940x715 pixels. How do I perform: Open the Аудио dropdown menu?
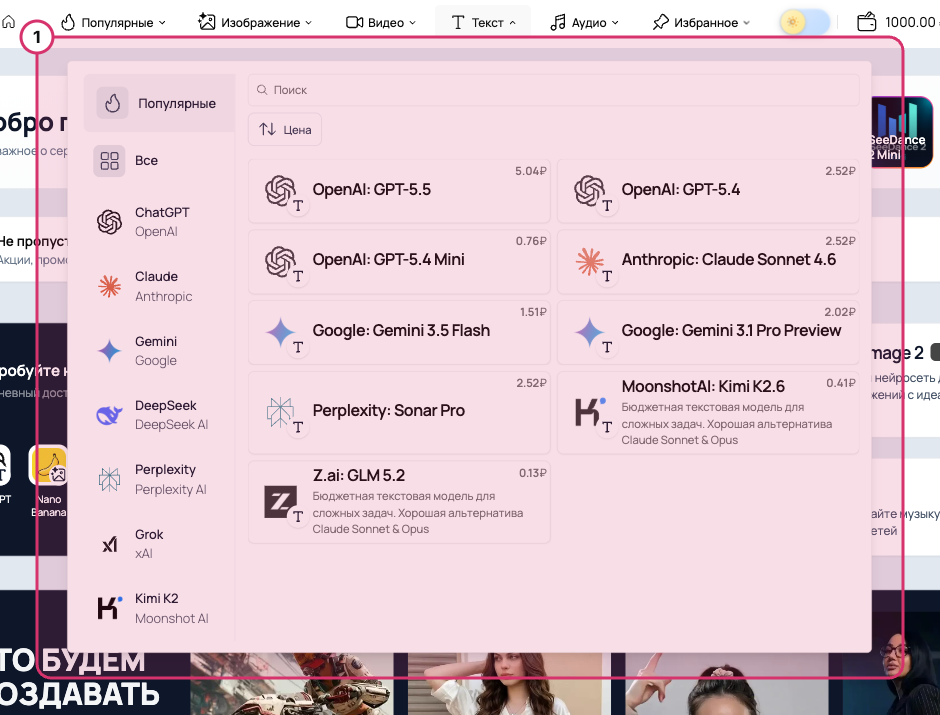pyautogui.click(x=585, y=23)
